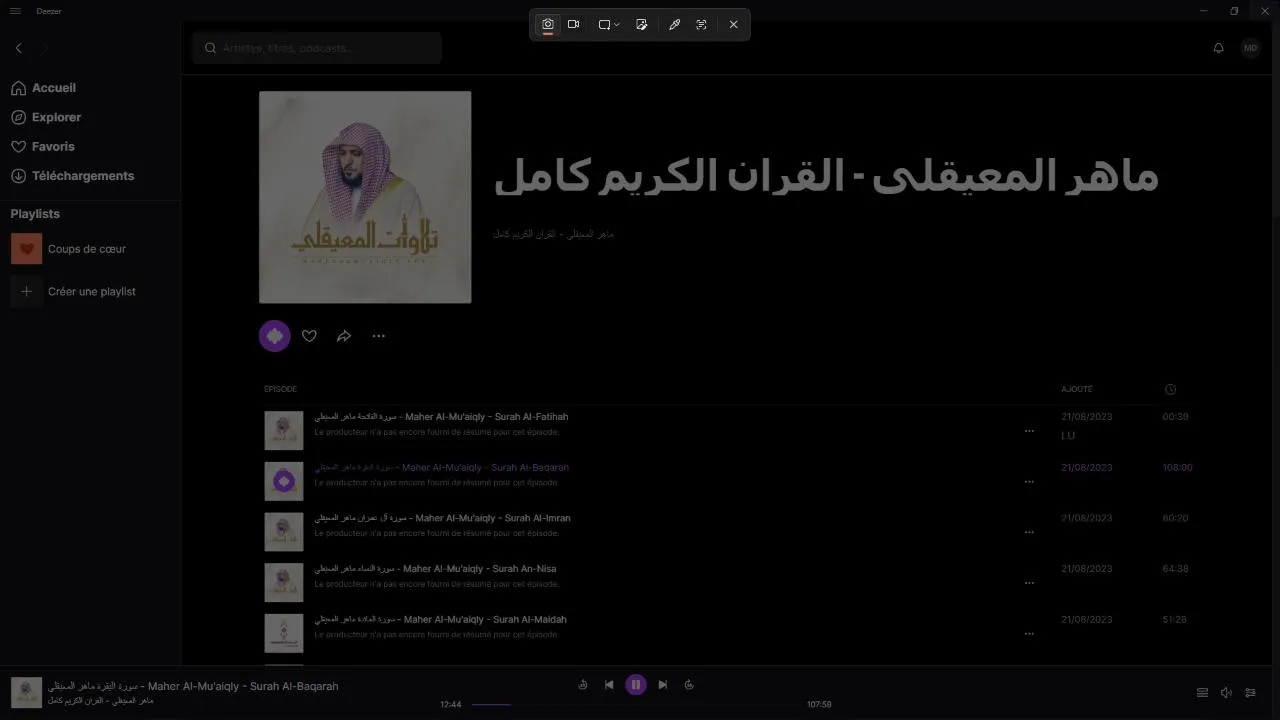Focus the Artistes, titres, podcasts search field
This screenshot has width=1280, height=720.
click(317, 48)
